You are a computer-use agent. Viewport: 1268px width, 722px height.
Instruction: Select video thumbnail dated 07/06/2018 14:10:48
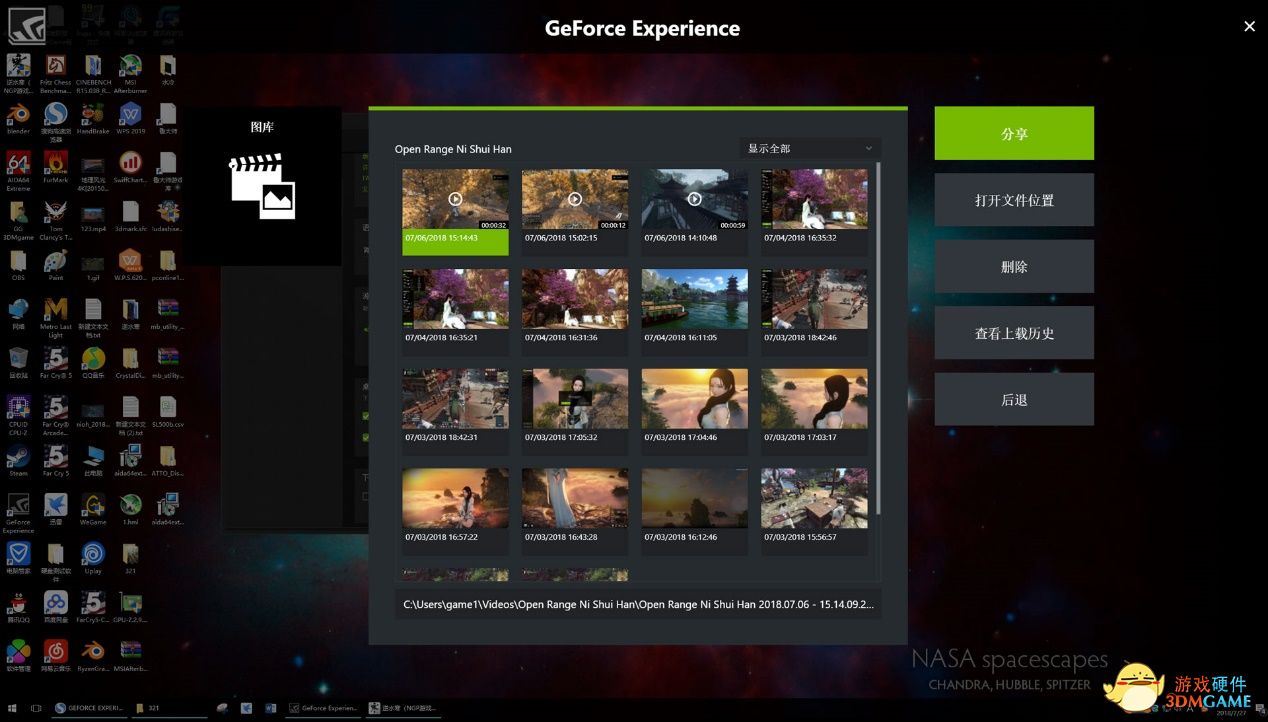(x=695, y=211)
